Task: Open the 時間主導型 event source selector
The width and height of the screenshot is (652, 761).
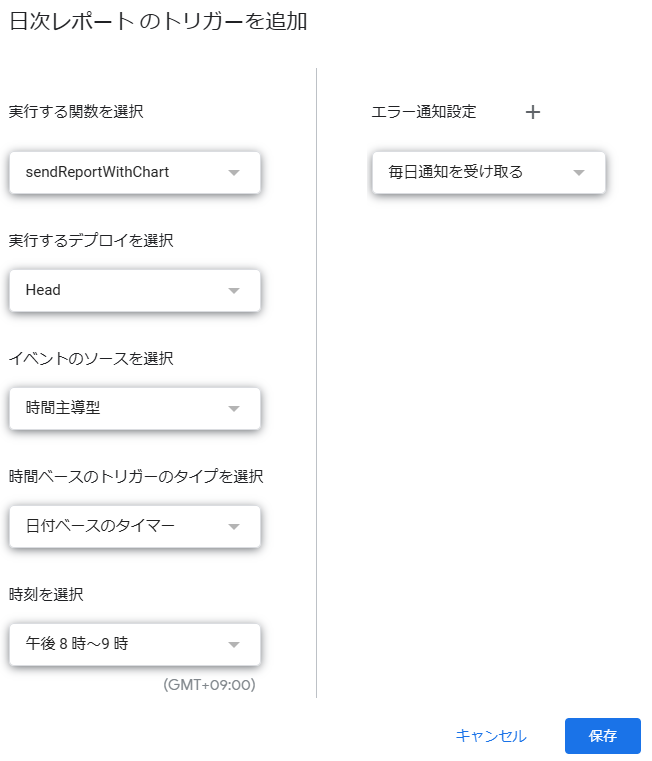Action: [135, 409]
